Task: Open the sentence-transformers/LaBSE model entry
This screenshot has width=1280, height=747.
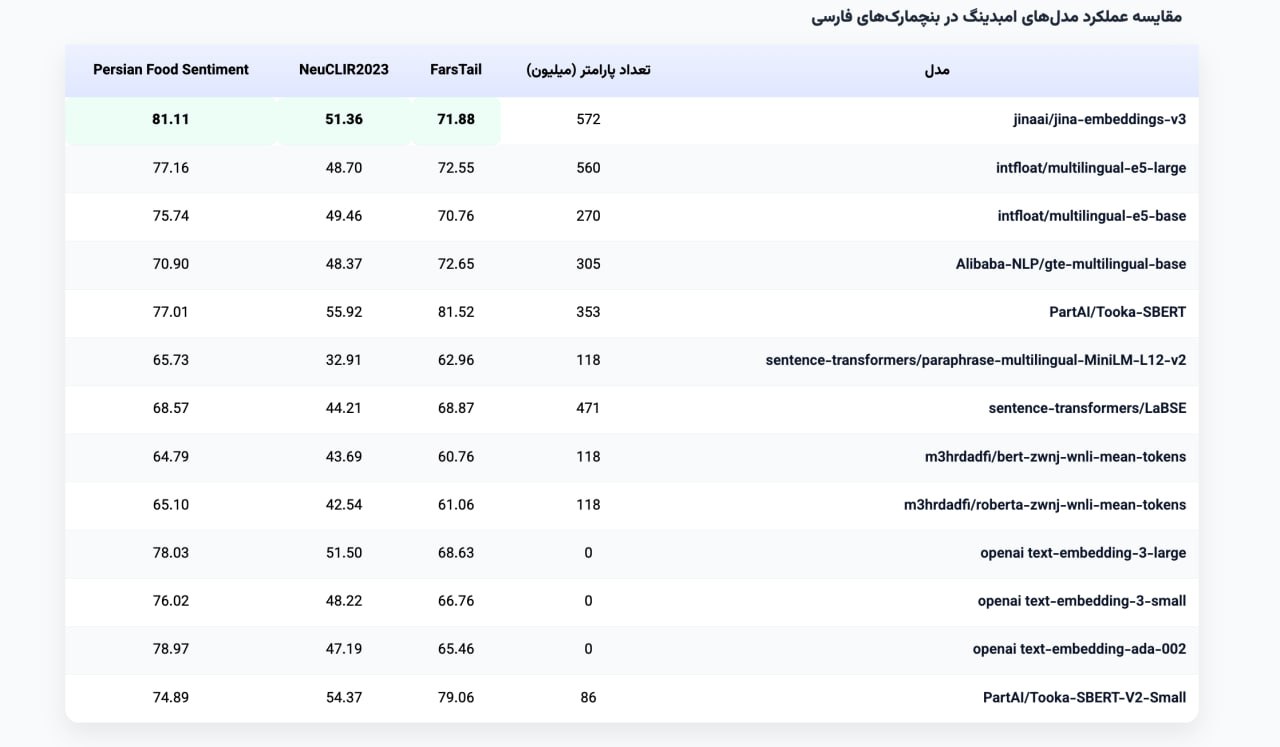Action: click(1087, 408)
